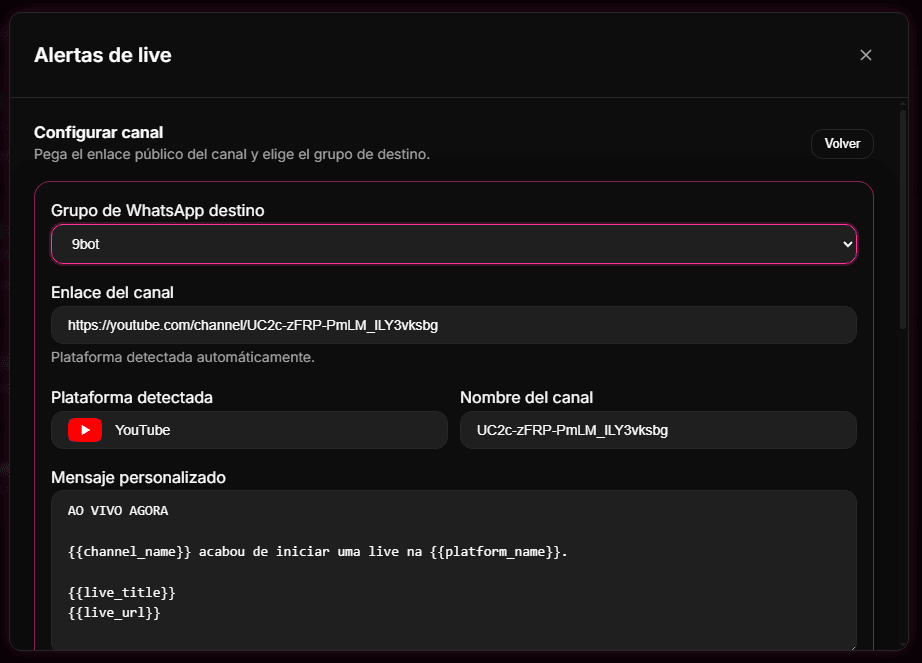Click the Volver button
The width and height of the screenshot is (922, 663).
842,144
